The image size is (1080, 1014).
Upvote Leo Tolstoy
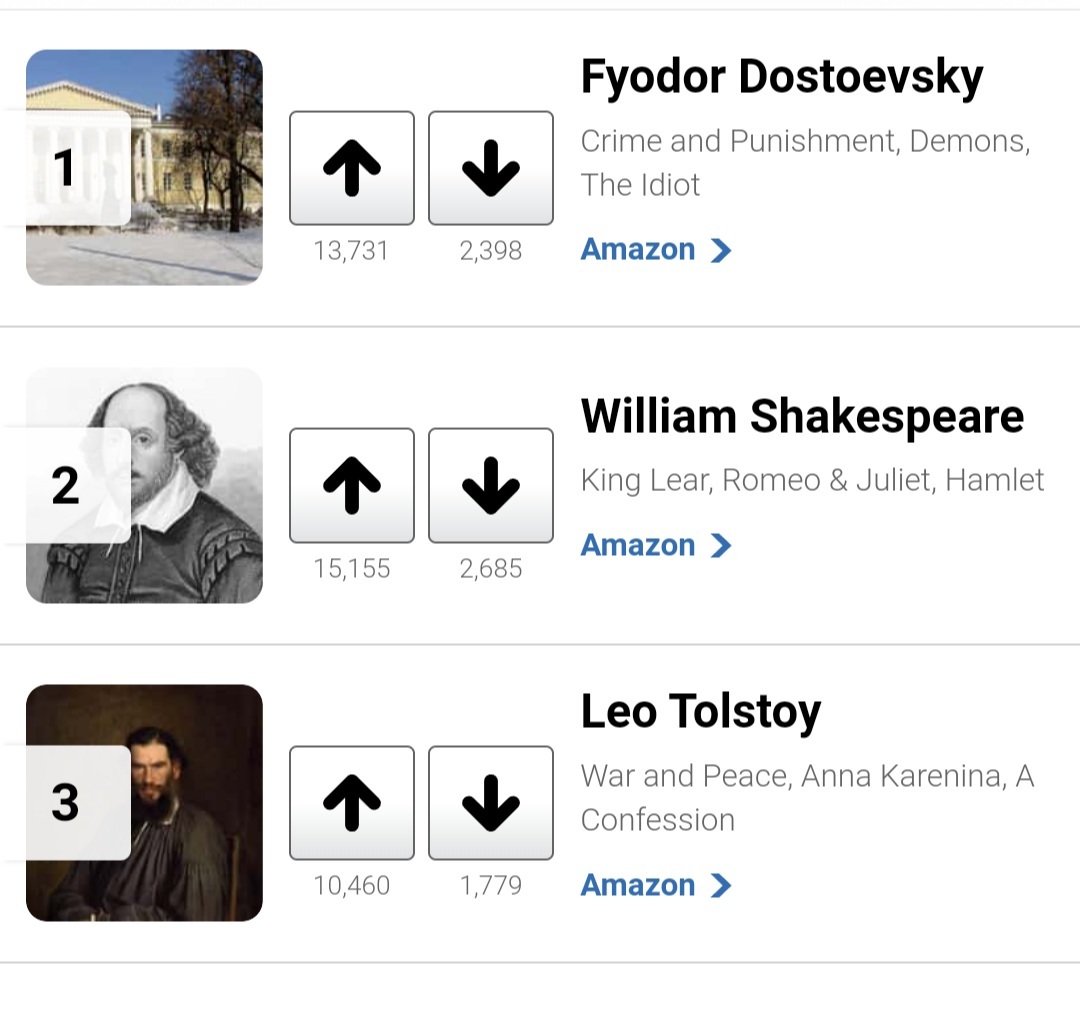pyautogui.click(x=351, y=802)
